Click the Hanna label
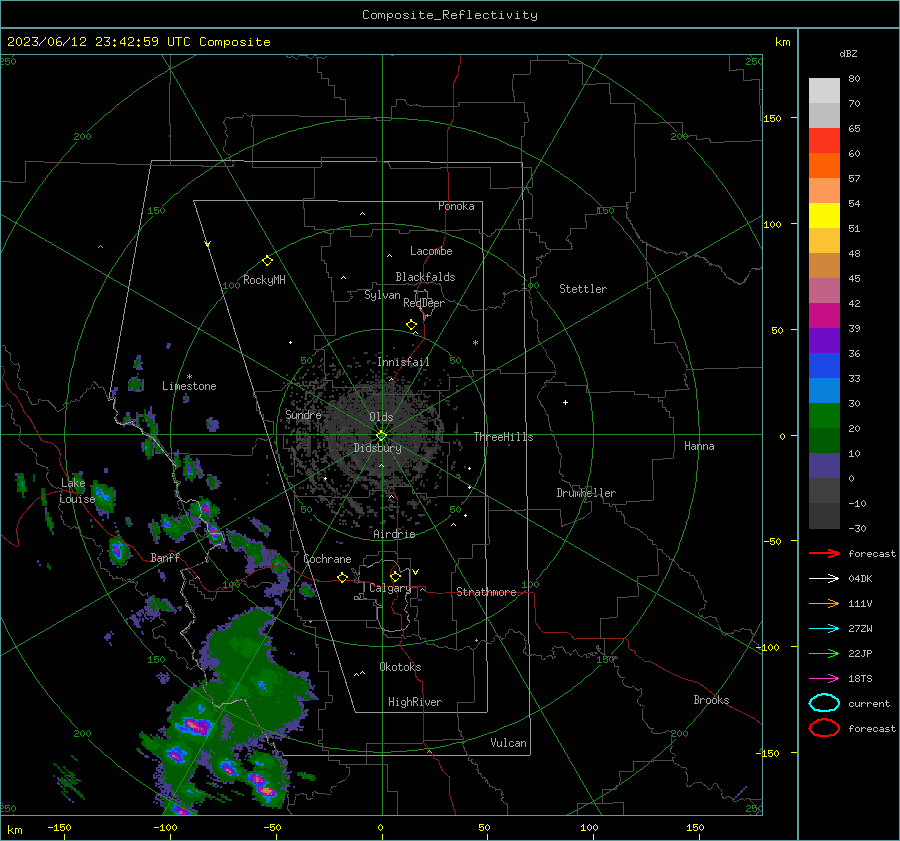900x841 pixels. point(699,446)
